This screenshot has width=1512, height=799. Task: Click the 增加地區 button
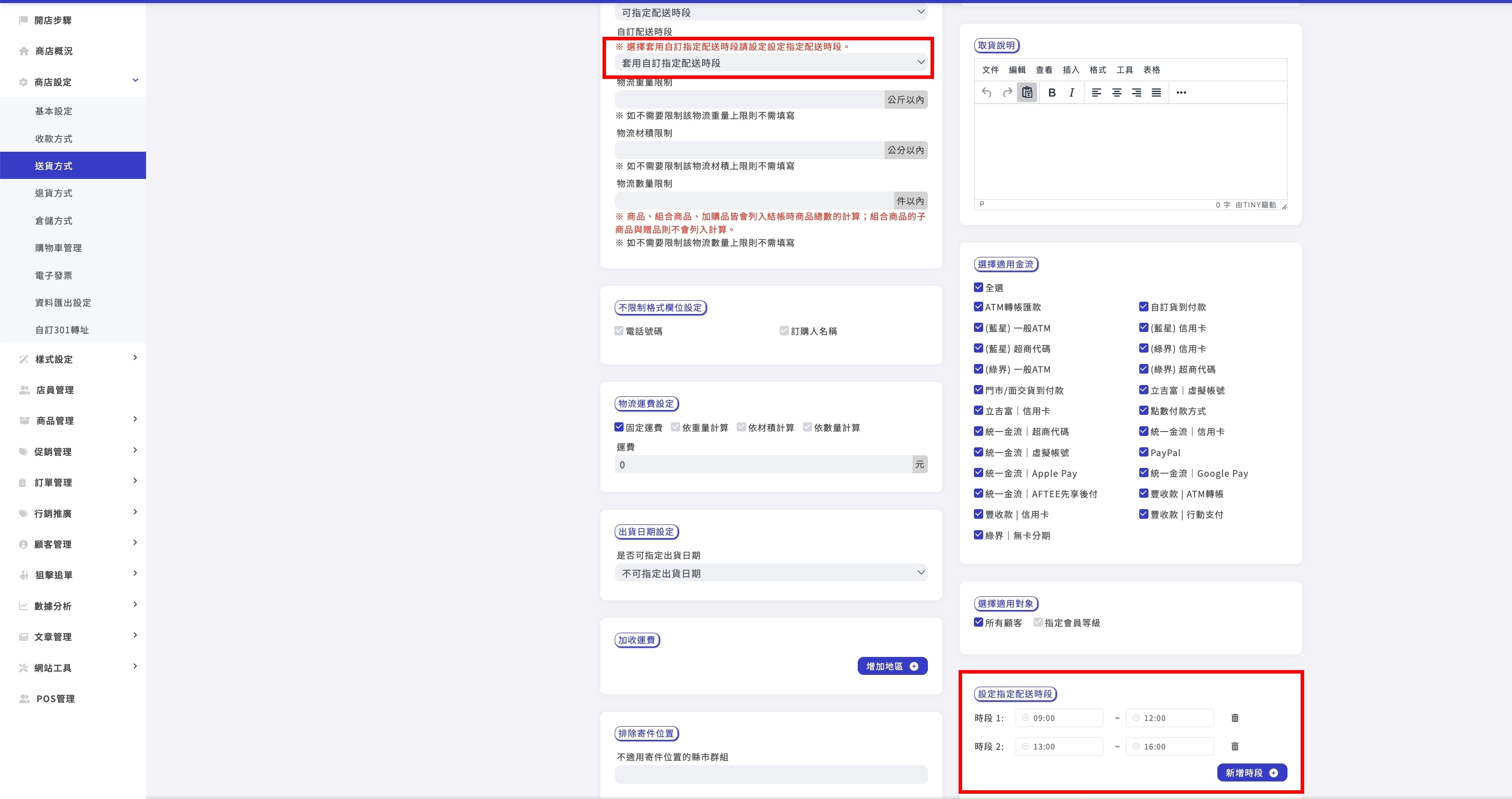click(892, 666)
